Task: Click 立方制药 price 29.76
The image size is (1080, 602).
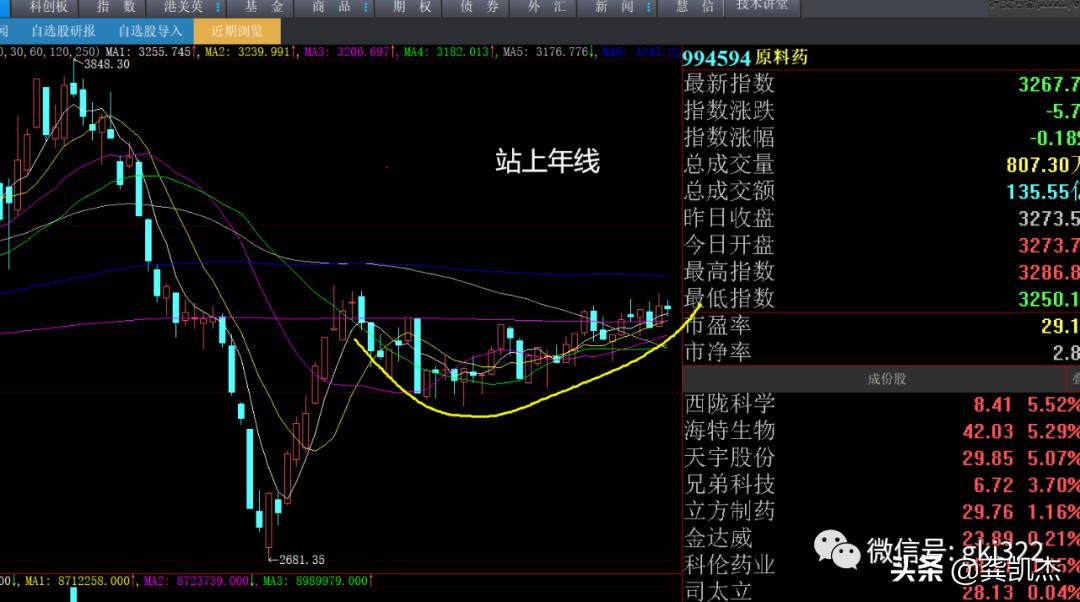Action: point(988,512)
